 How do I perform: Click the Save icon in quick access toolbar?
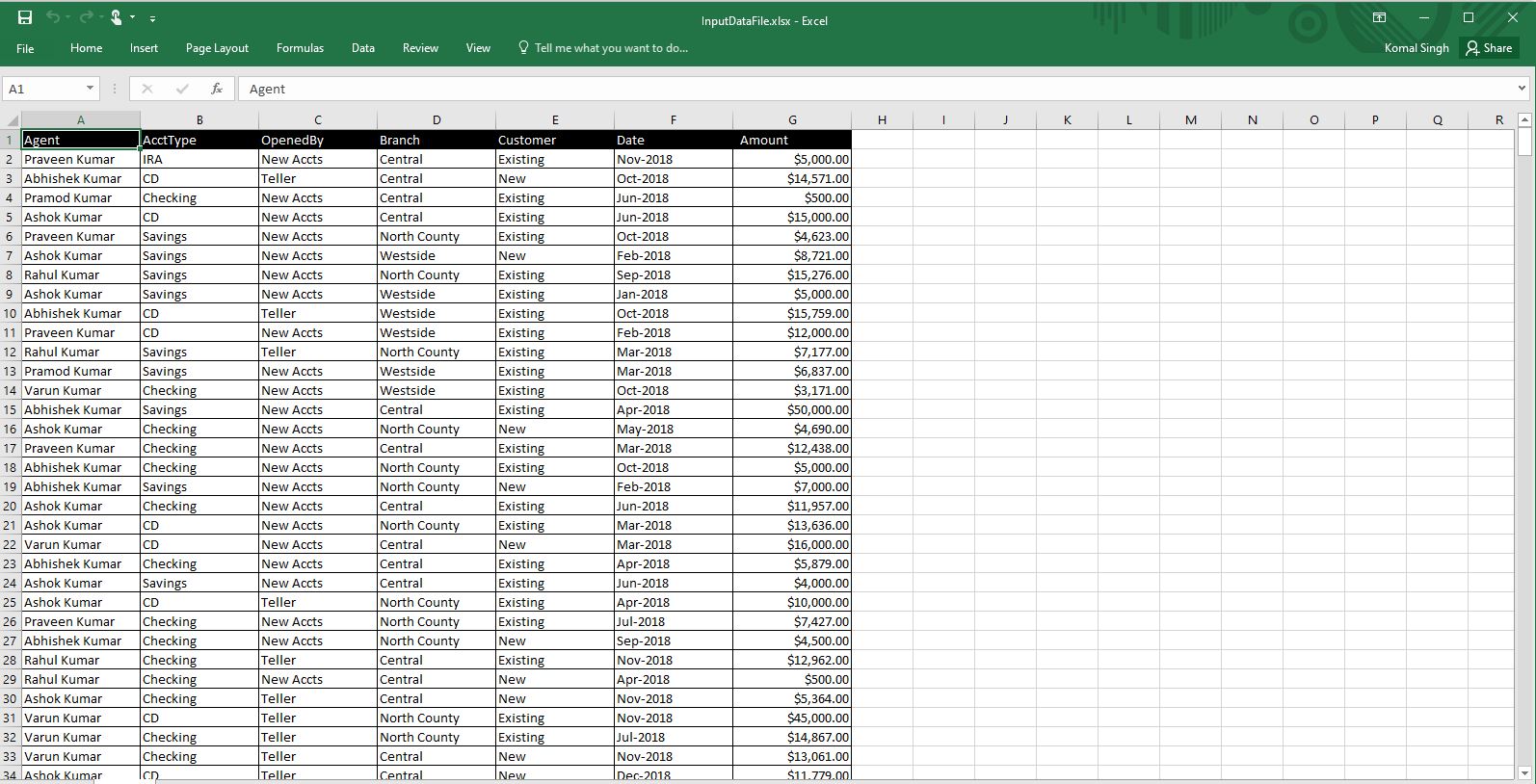(25, 17)
